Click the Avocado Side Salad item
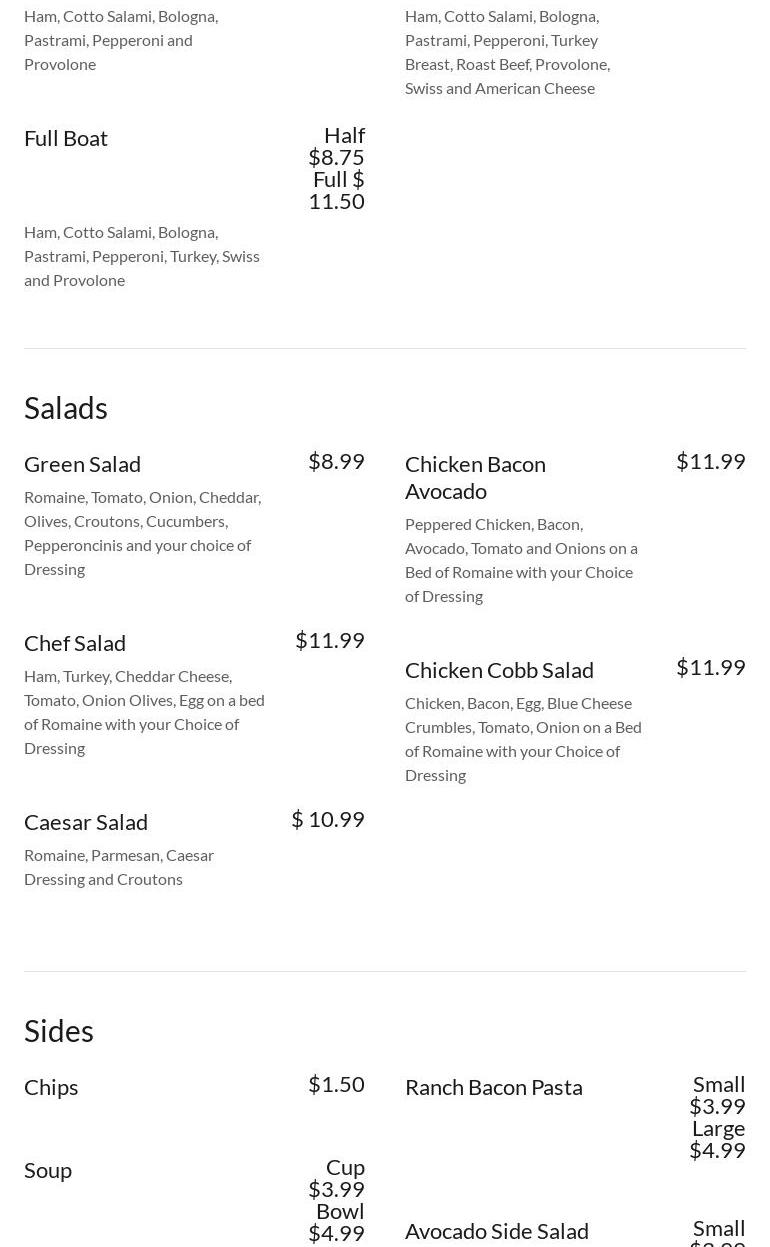770x1247 pixels. [496, 1231]
